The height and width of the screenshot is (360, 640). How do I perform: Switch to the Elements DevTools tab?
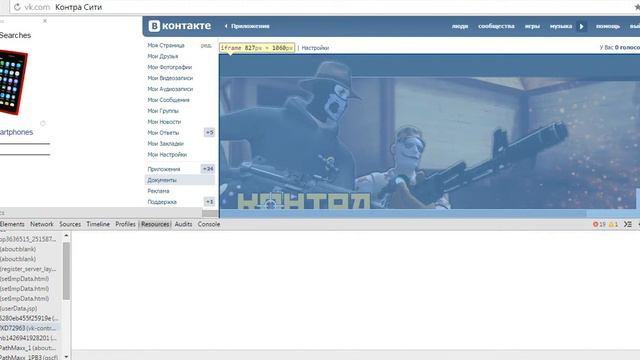(x=12, y=224)
